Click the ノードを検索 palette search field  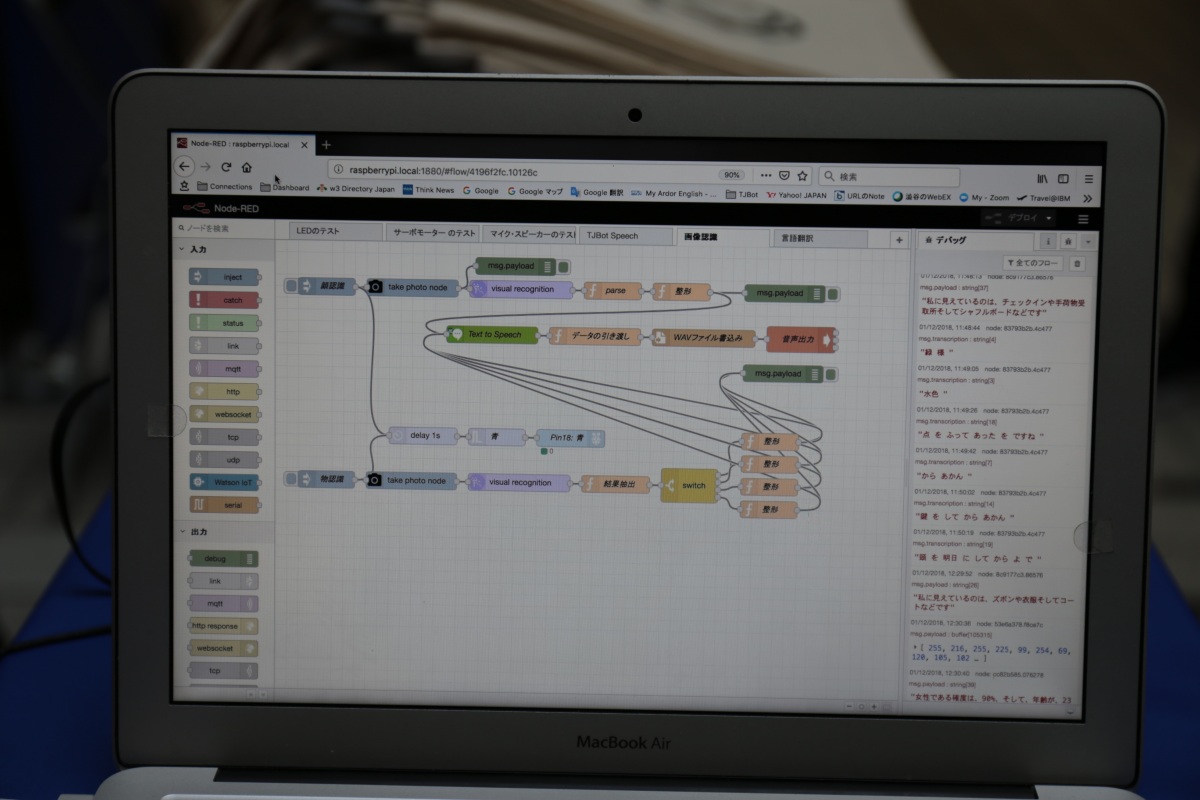pyautogui.click(x=223, y=228)
